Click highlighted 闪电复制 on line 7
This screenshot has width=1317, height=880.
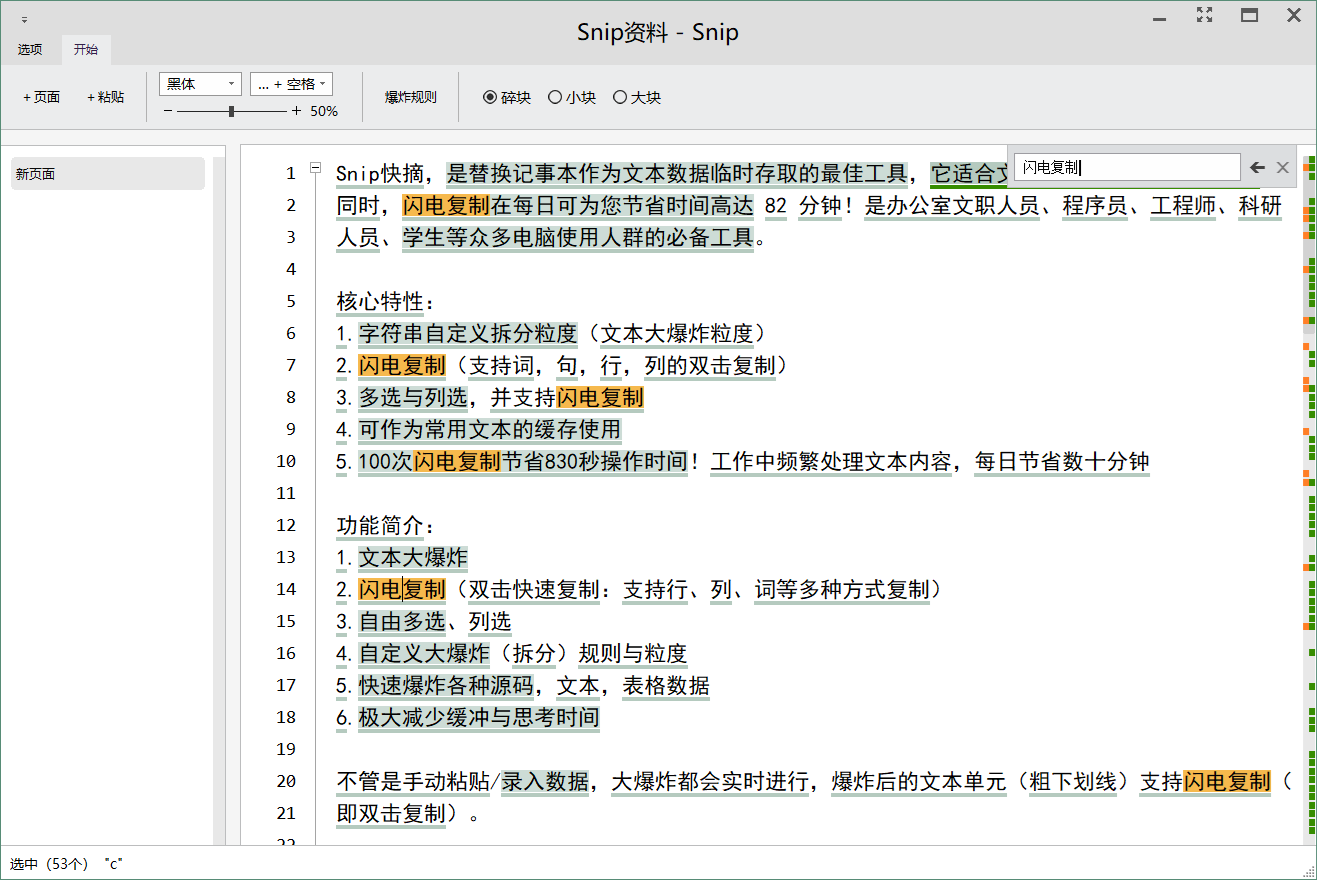(x=402, y=365)
